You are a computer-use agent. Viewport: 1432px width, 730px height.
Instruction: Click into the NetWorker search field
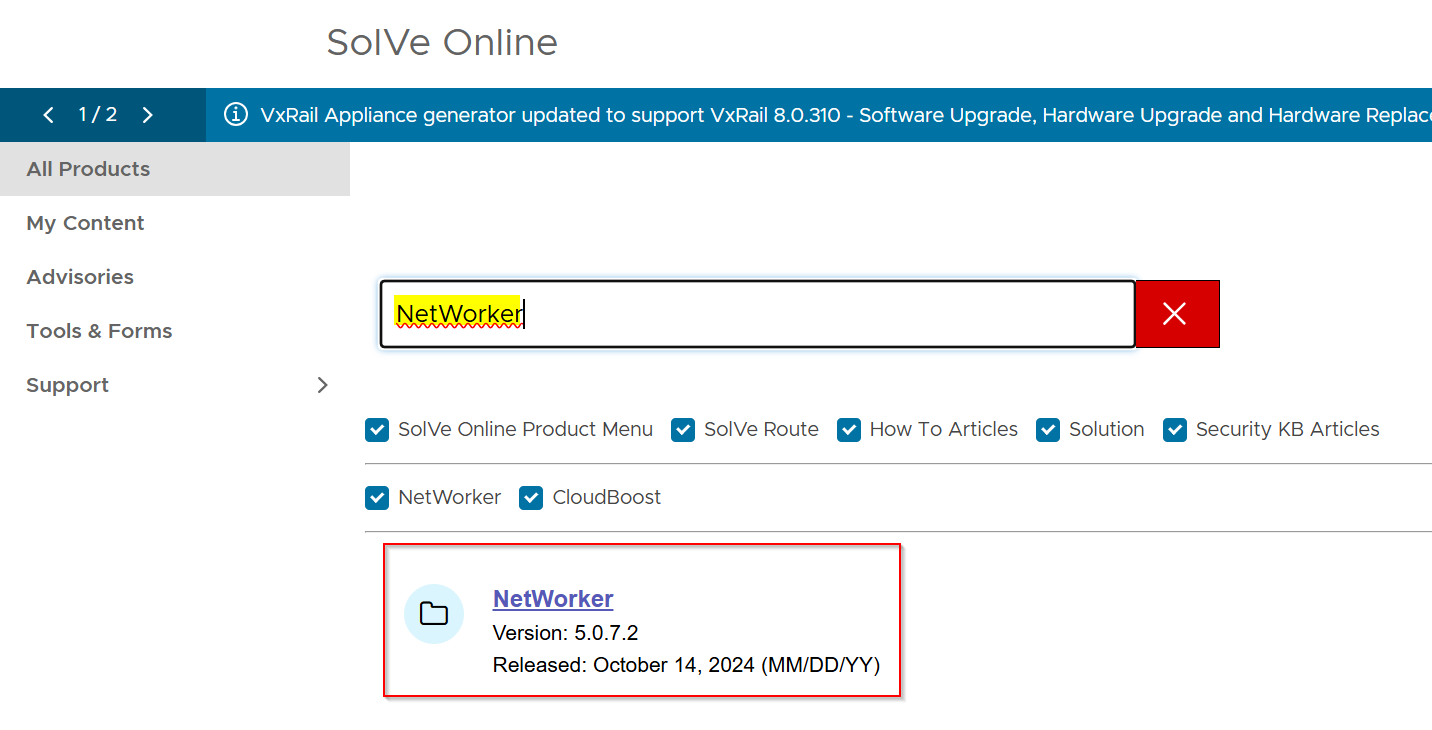point(800,314)
